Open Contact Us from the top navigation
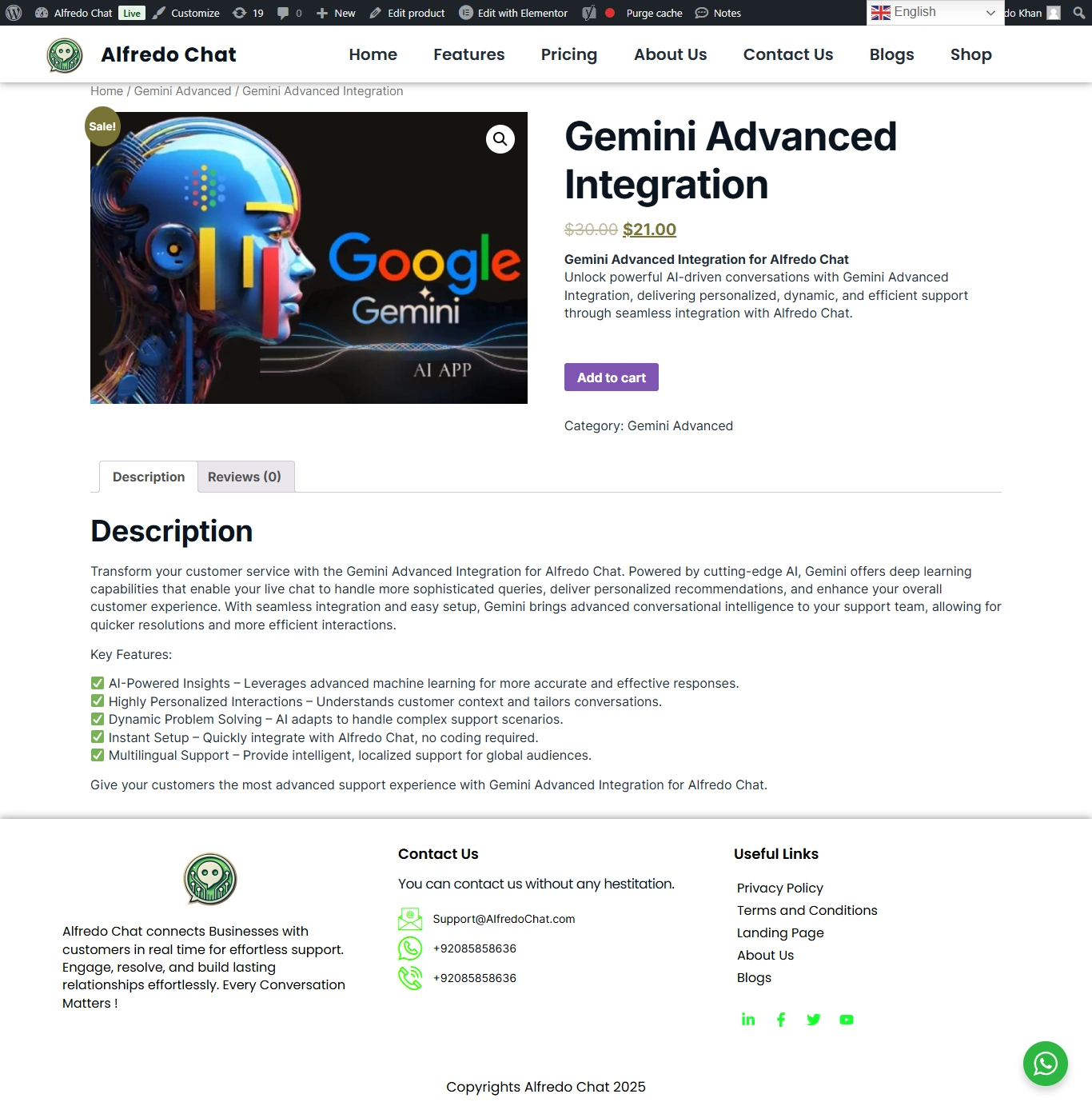 [x=788, y=54]
